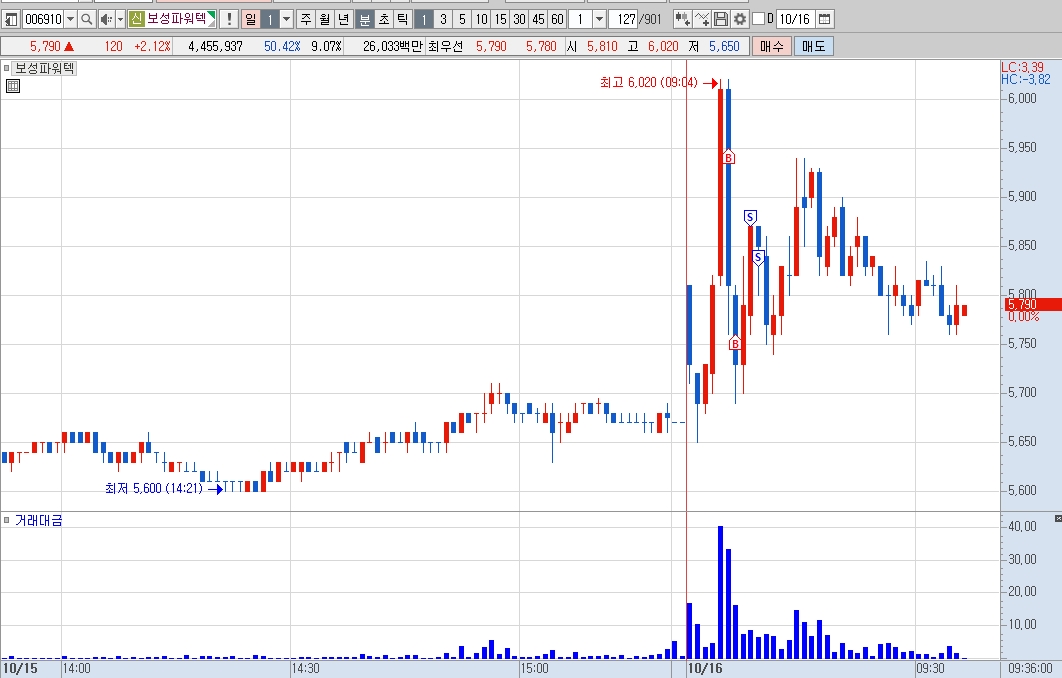Click the stock search magnifier icon
Viewport: 1062px width, 678px height.
86,19
